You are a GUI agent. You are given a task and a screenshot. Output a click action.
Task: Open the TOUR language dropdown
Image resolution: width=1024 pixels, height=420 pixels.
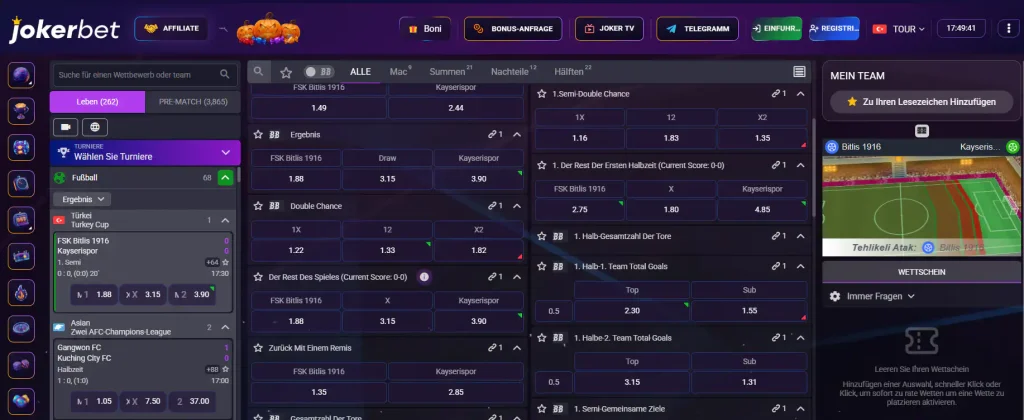(899, 29)
